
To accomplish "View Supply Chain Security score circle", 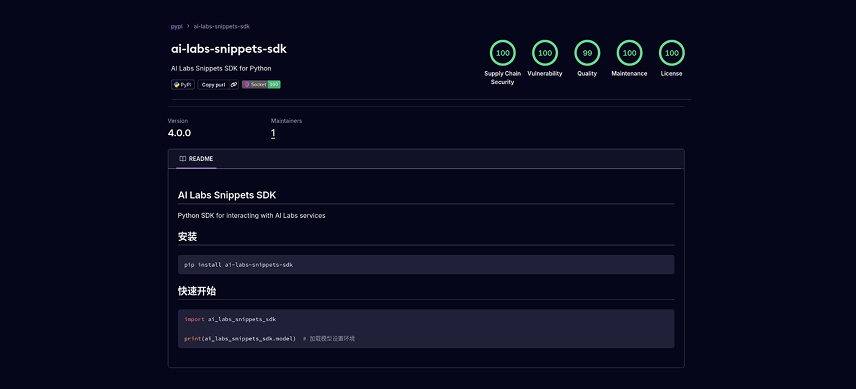I will pos(502,53).
